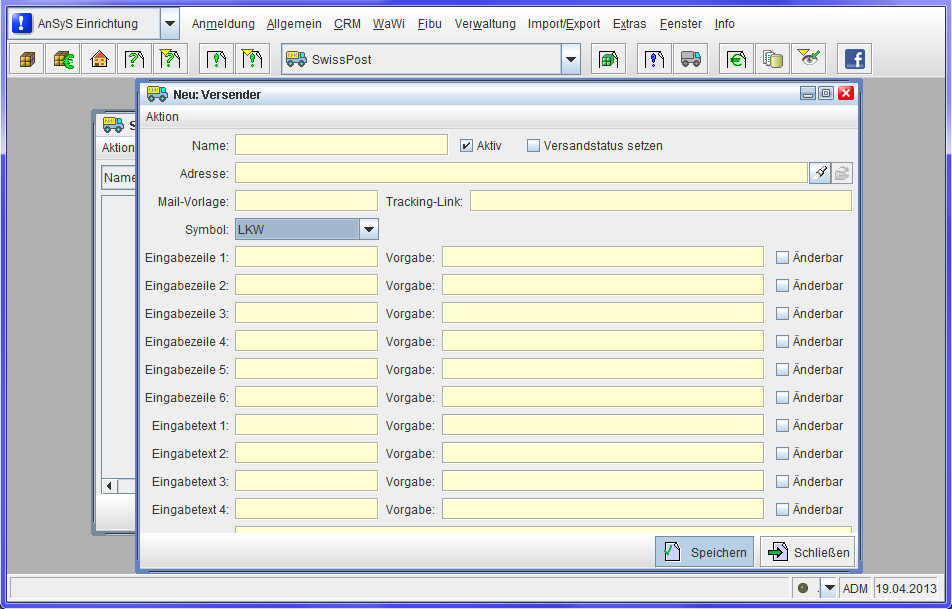Open the Verwaltung menu
The height and width of the screenshot is (609, 952).
(485, 24)
